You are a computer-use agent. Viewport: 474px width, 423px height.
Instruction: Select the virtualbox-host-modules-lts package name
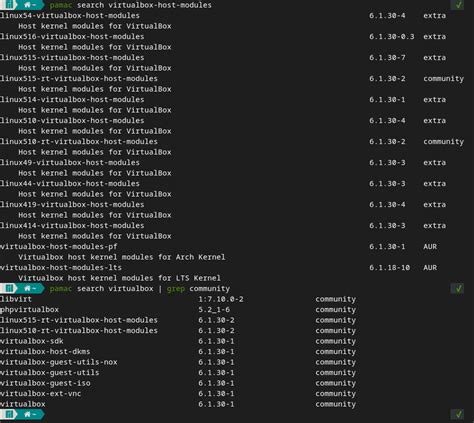pos(61,268)
